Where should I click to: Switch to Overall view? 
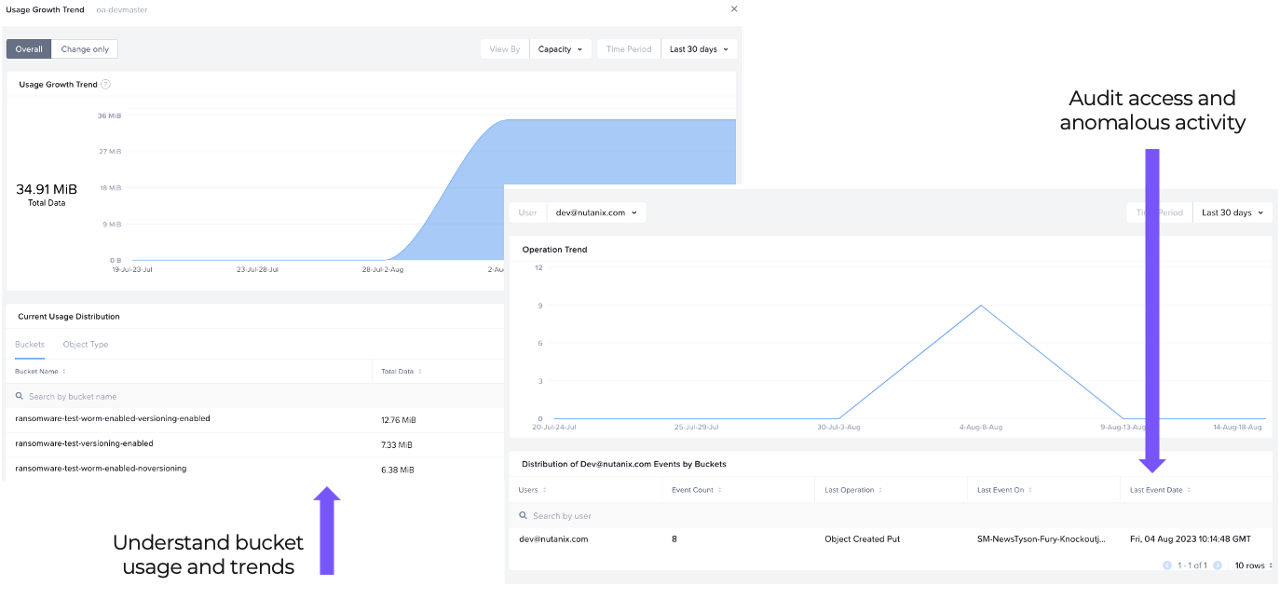click(29, 49)
